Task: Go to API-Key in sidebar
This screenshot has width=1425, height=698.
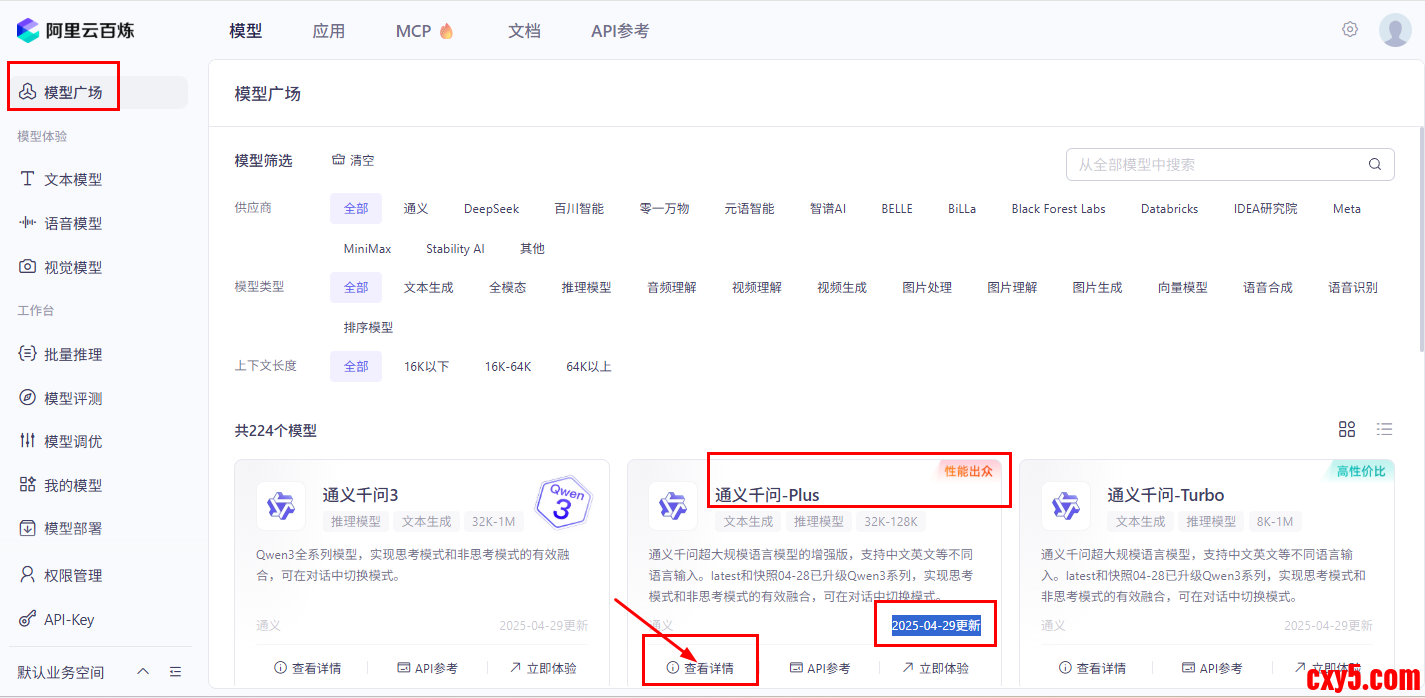Action: coord(68,620)
